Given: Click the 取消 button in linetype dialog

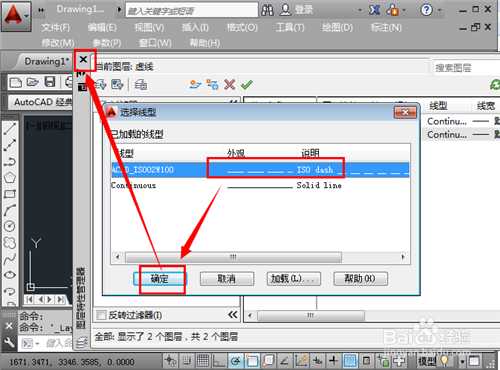Looking at the screenshot, I should tap(227, 279).
